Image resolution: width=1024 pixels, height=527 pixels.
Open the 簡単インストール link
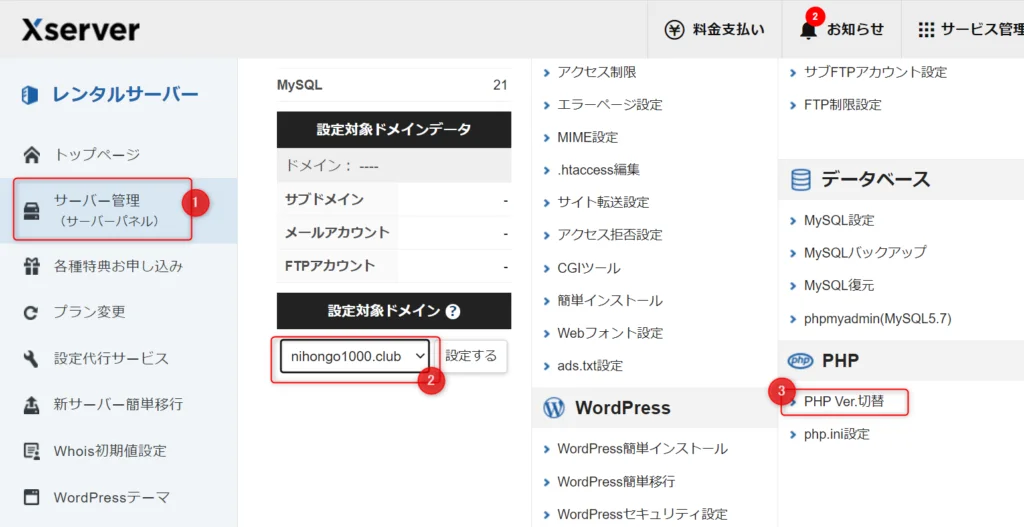[610, 300]
